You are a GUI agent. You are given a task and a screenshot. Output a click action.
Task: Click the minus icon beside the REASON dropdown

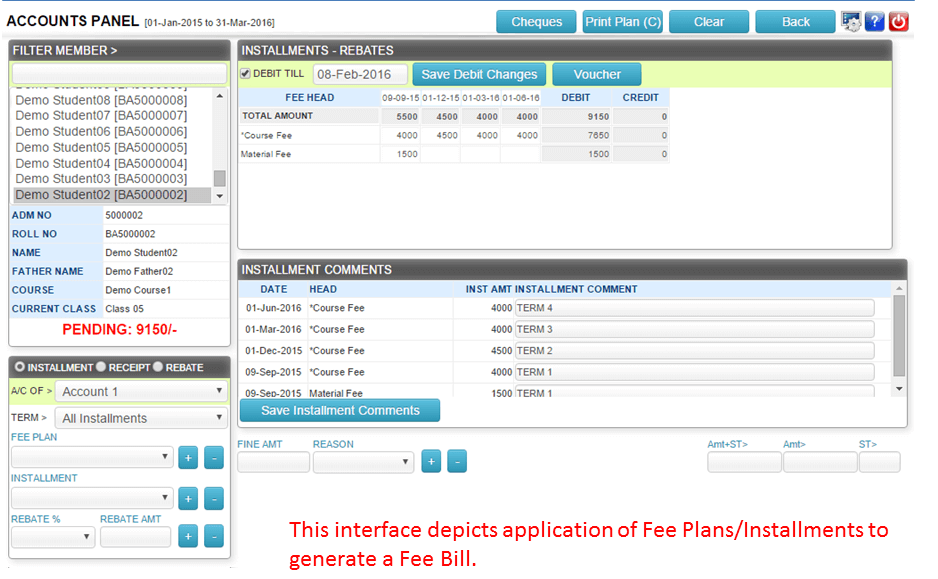click(x=457, y=461)
